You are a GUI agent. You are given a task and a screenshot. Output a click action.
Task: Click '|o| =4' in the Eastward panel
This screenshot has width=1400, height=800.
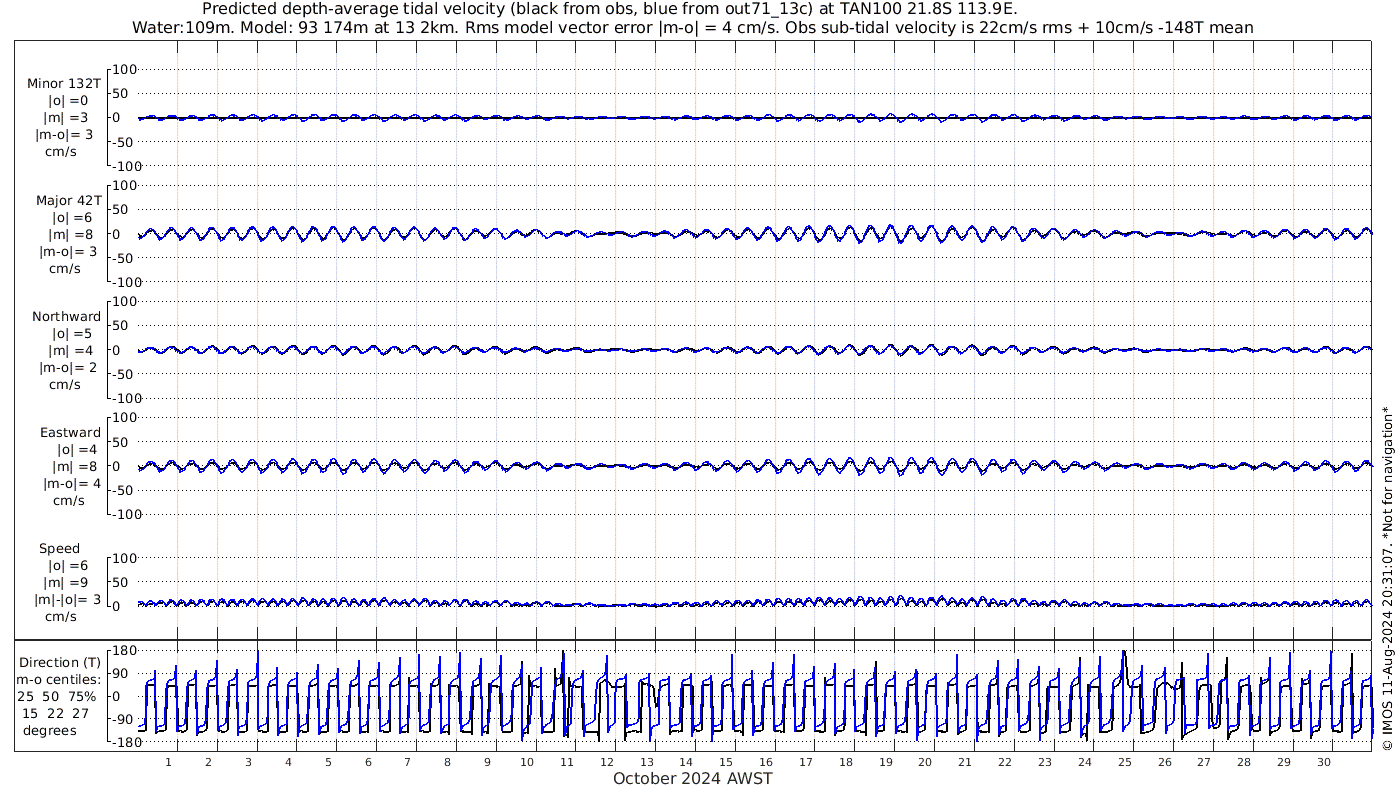pos(75,449)
